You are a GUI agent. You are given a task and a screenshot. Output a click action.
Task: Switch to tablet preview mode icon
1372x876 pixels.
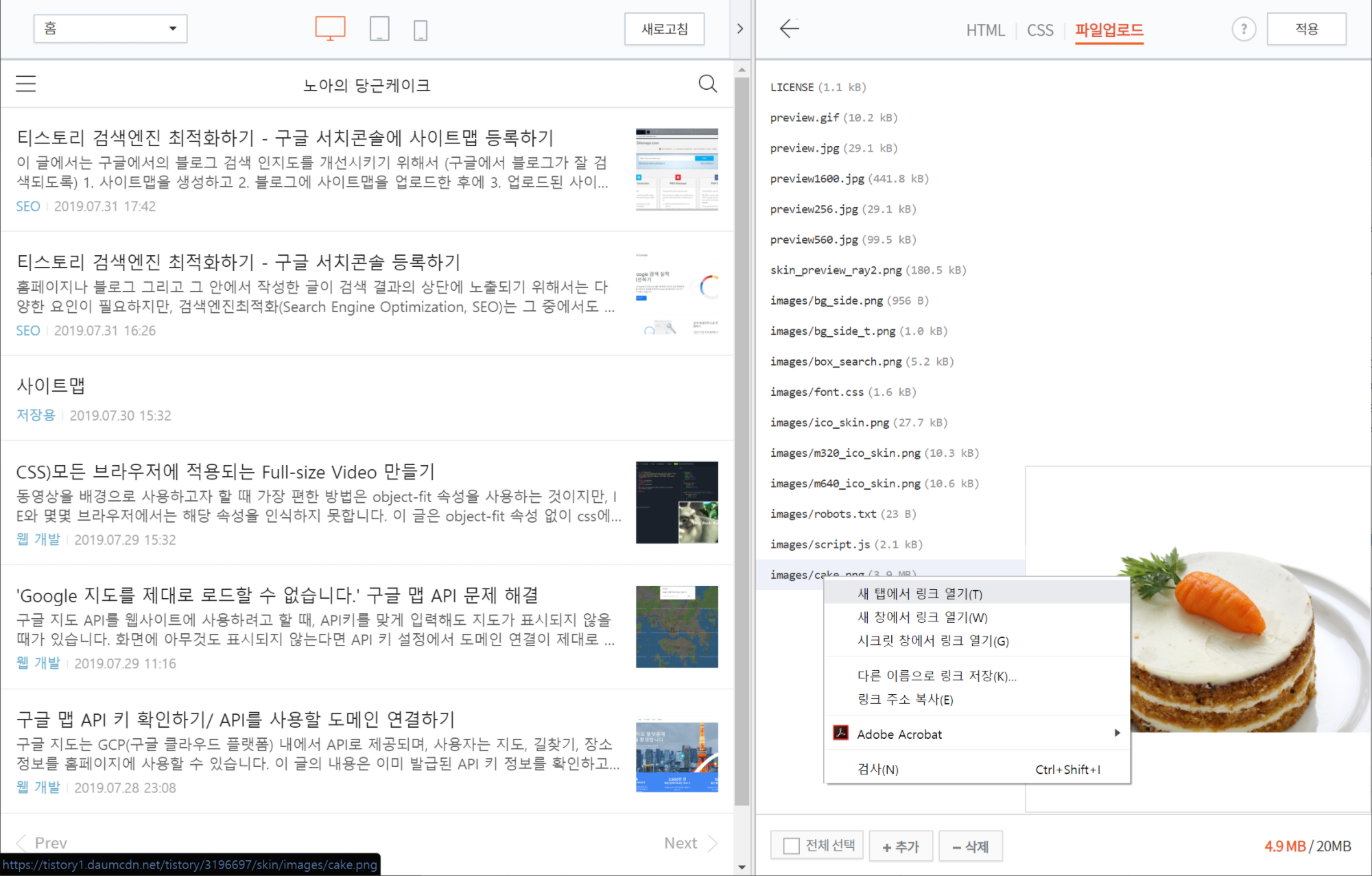click(379, 29)
